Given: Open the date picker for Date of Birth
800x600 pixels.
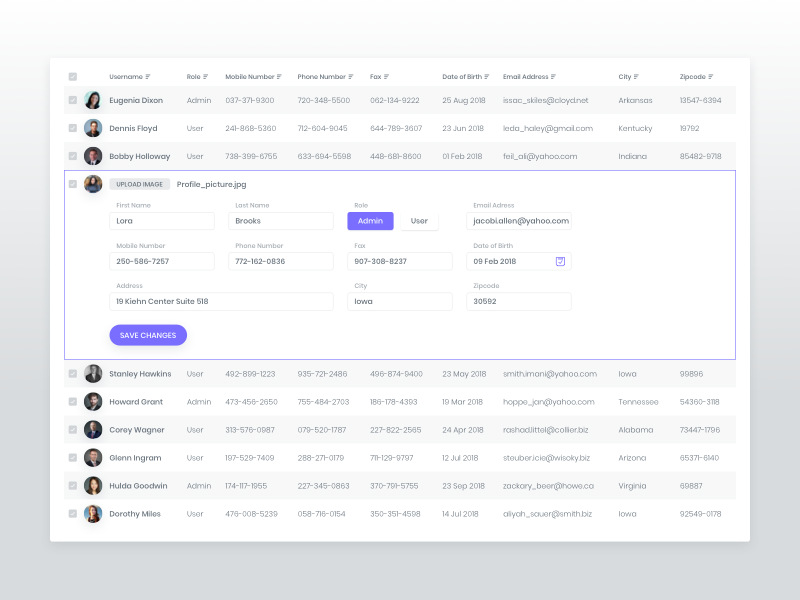Looking at the screenshot, I should click(x=560, y=260).
